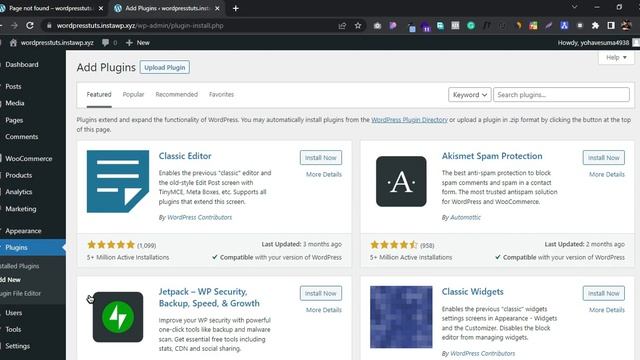Screen dimensions: 640x360
Task: Select the Featured plugins tab
Action: 99,94
